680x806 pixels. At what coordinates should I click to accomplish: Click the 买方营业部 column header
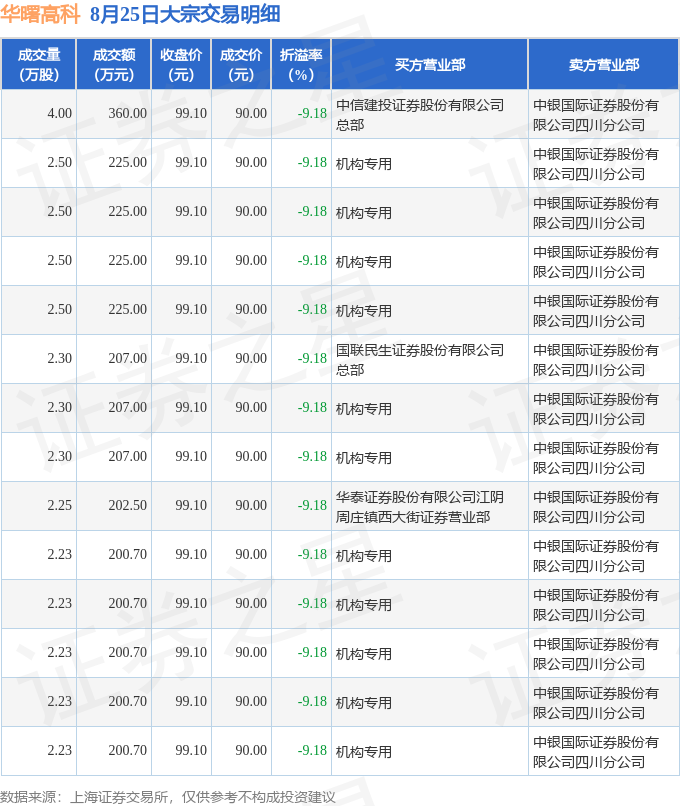pos(430,64)
